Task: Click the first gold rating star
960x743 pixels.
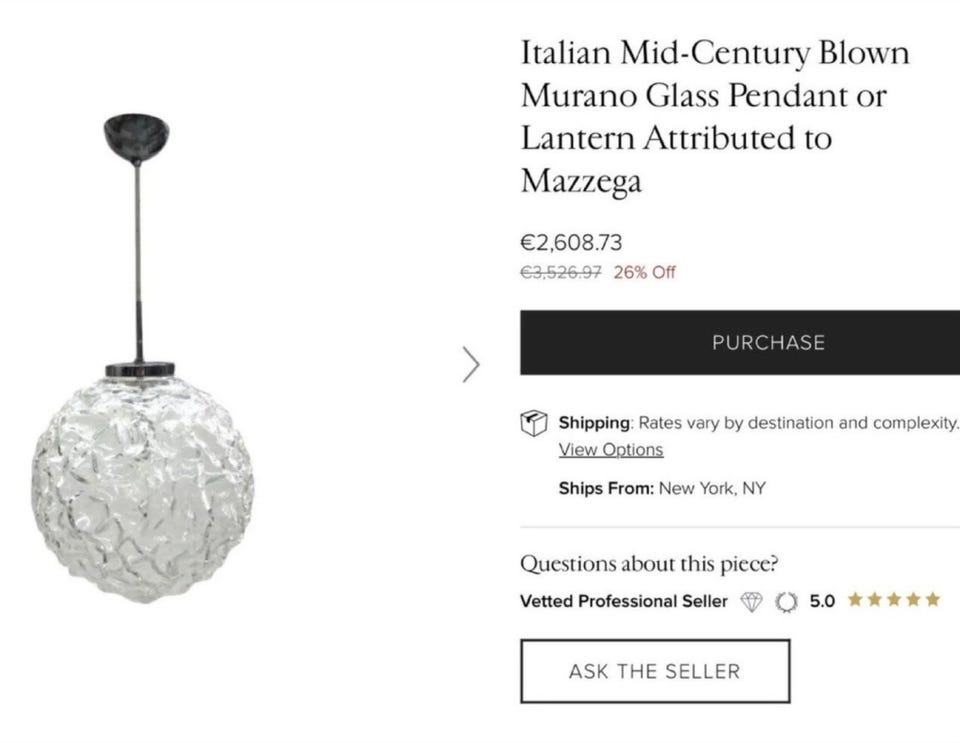Action: point(855,600)
